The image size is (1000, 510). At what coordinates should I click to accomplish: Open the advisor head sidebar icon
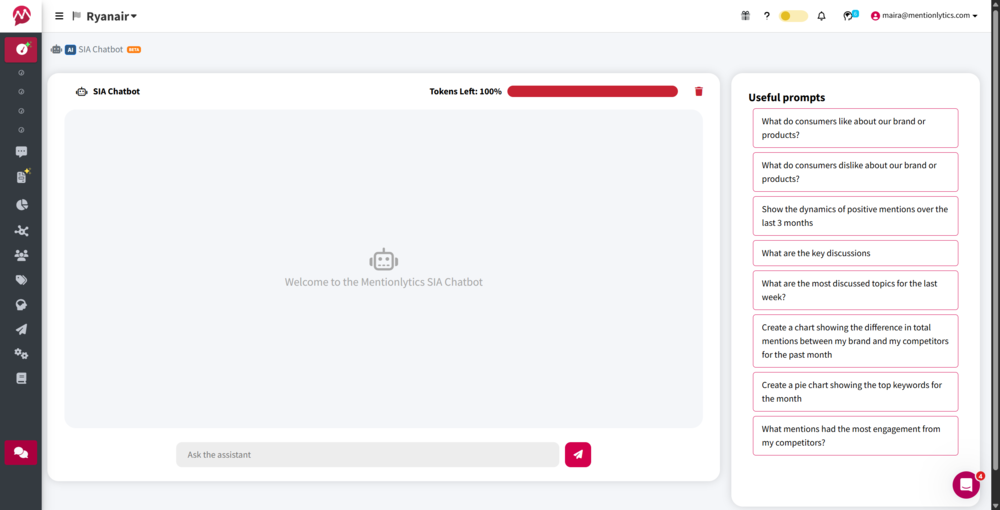21,305
